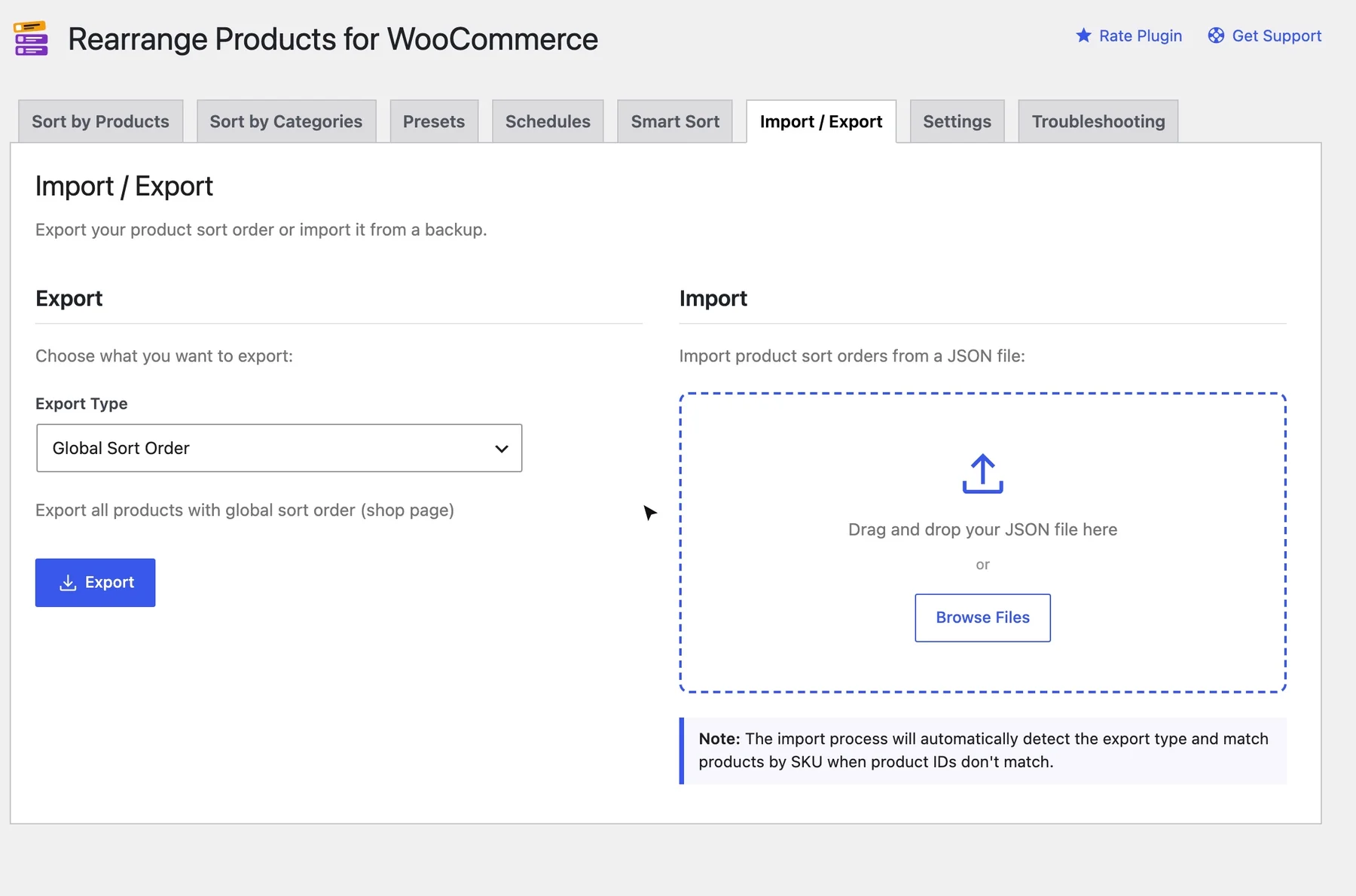Go to the Presets tab

434,121
